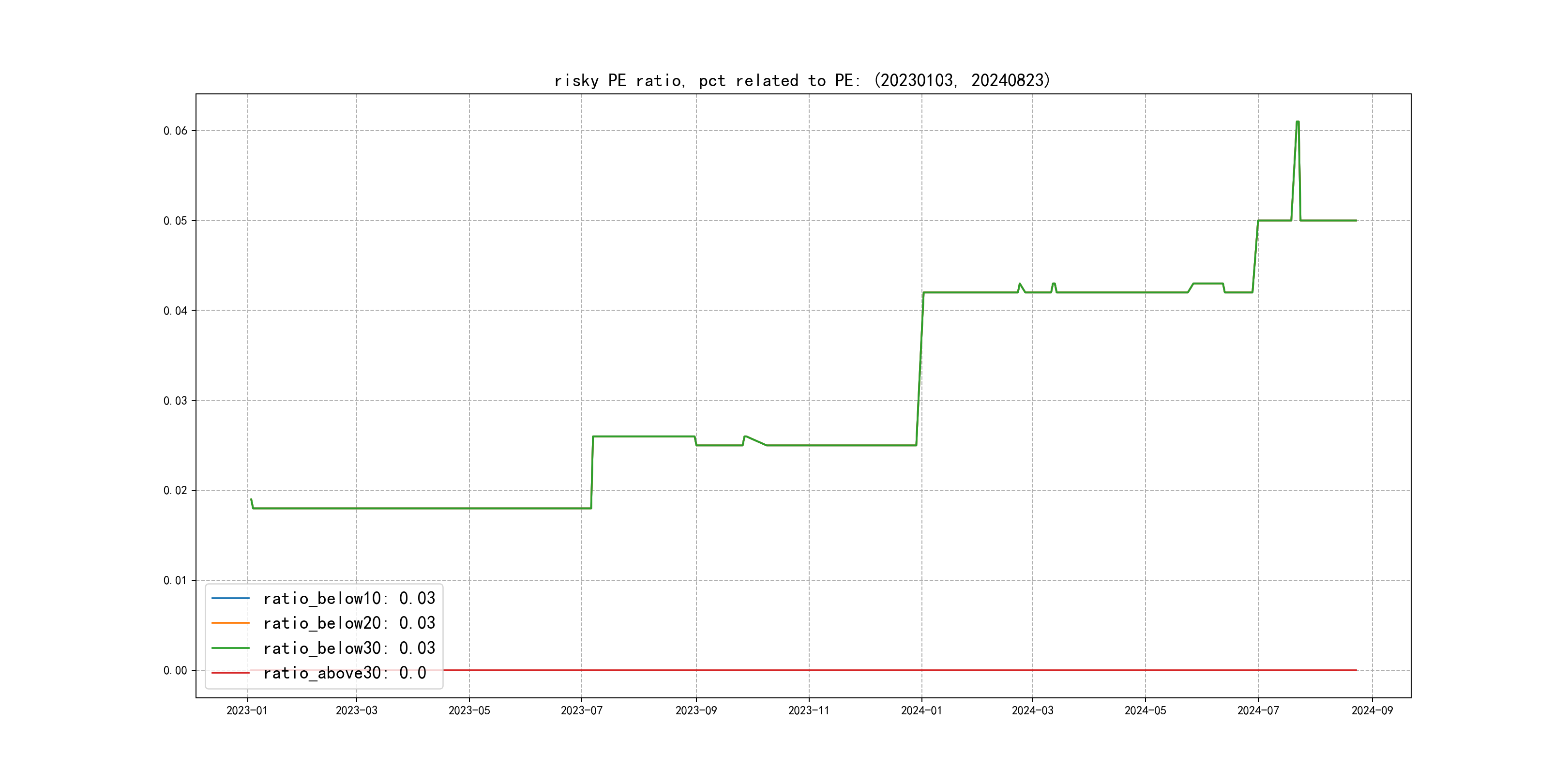Click the 2024-01 x-axis tick label

tap(921, 710)
